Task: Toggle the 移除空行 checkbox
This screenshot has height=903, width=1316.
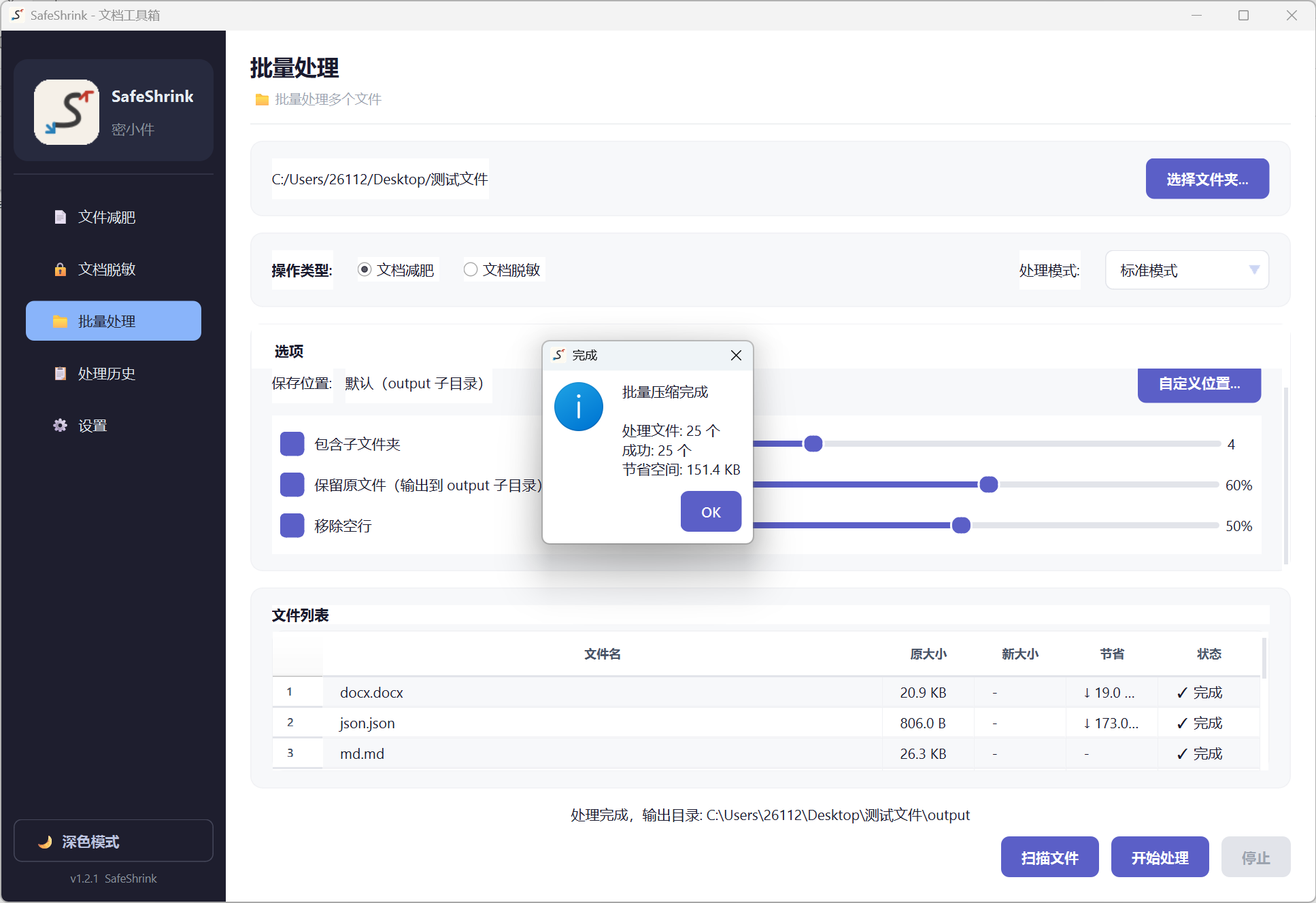Action: (x=292, y=526)
